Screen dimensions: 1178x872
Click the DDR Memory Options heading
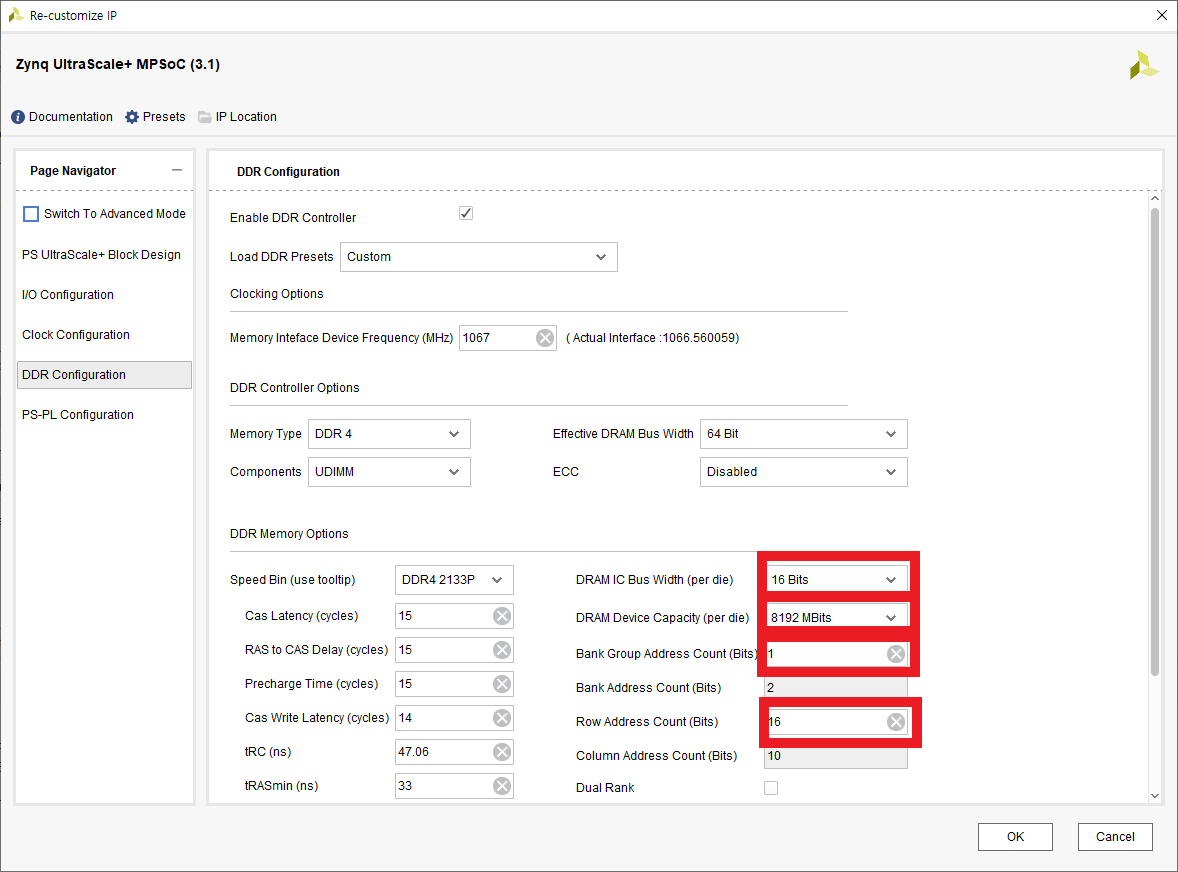coord(289,534)
